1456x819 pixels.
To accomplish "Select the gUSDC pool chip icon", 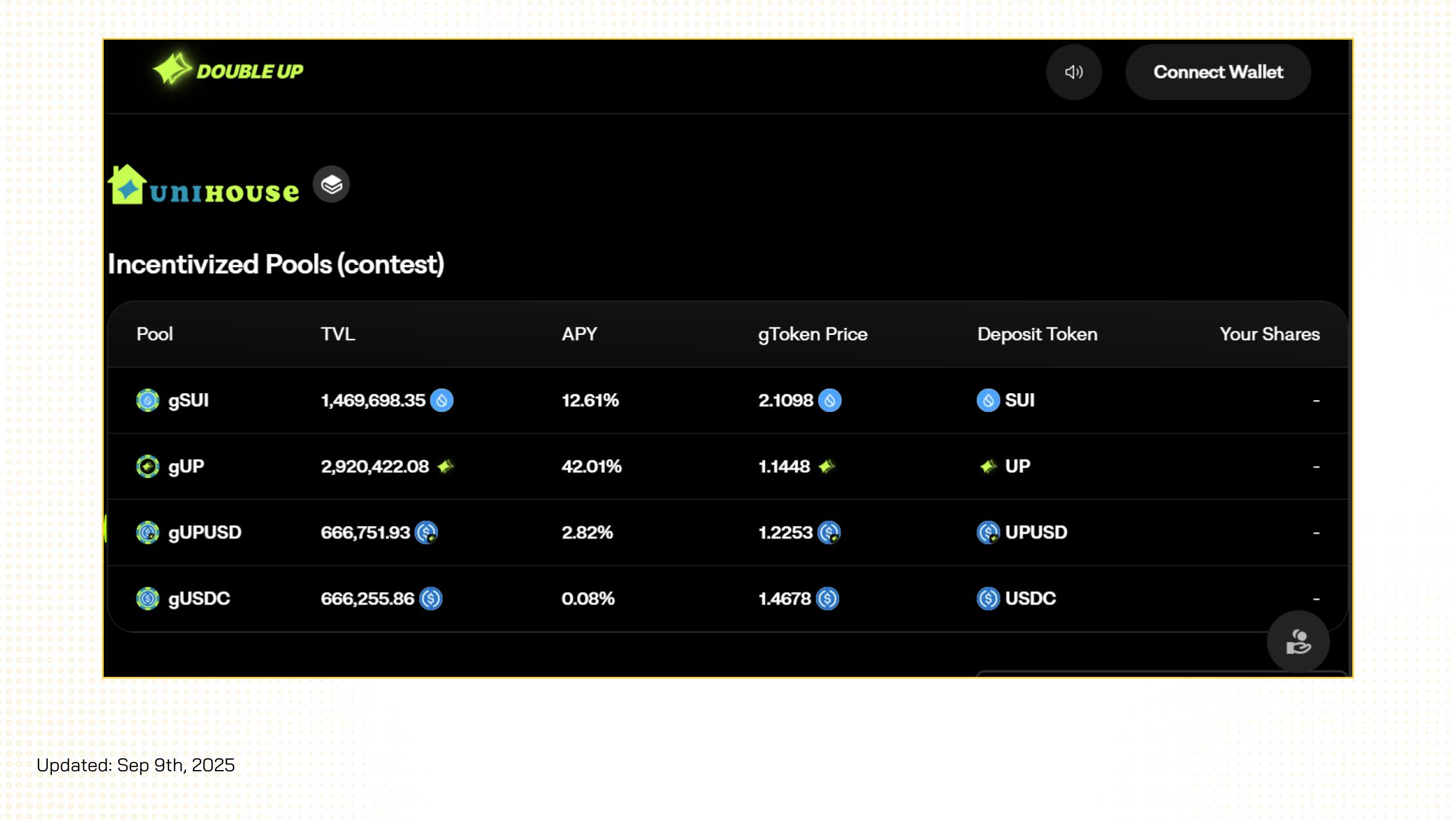I will (x=147, y=598).
